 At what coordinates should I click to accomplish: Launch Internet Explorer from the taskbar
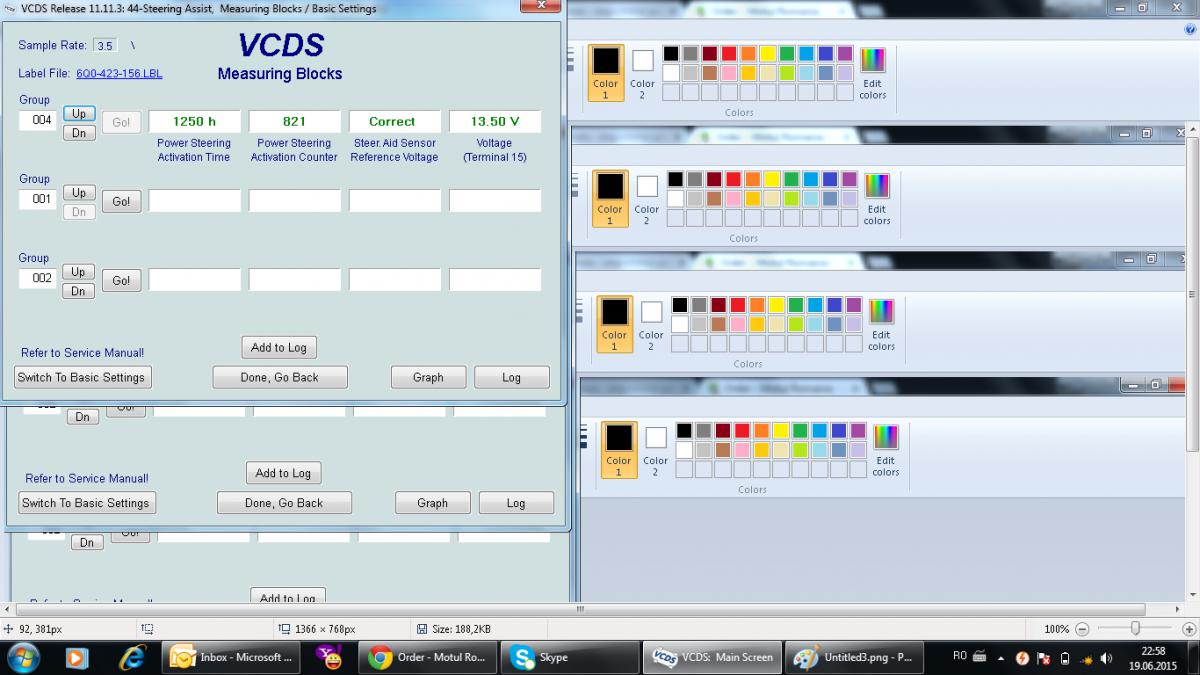click(132, 657)
